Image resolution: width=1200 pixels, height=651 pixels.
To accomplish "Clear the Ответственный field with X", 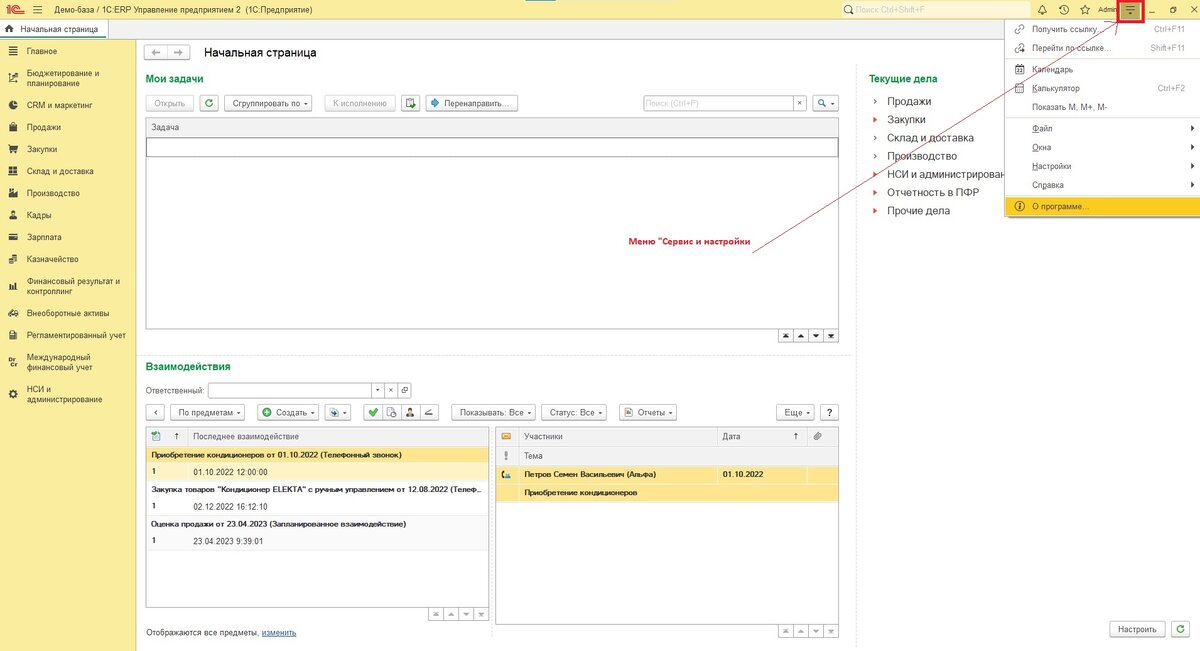I will (391, 390).
